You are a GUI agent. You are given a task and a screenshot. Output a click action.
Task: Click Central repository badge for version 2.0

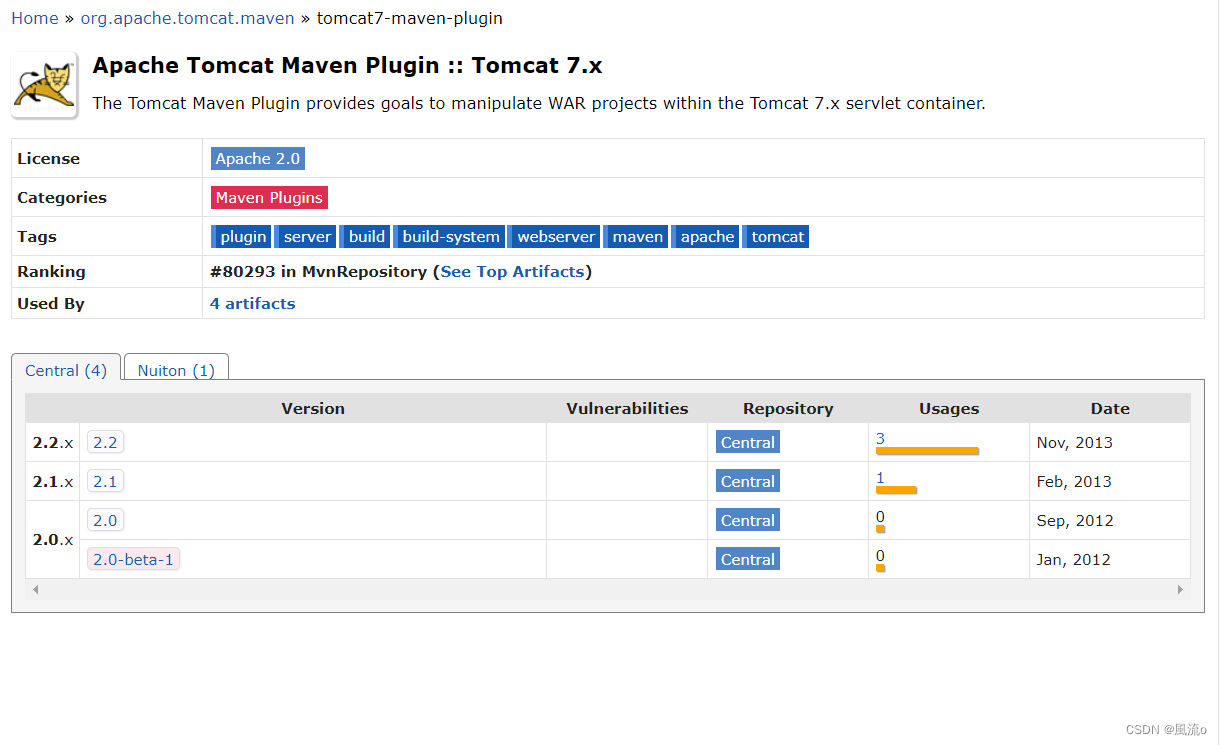coord(747,520)
